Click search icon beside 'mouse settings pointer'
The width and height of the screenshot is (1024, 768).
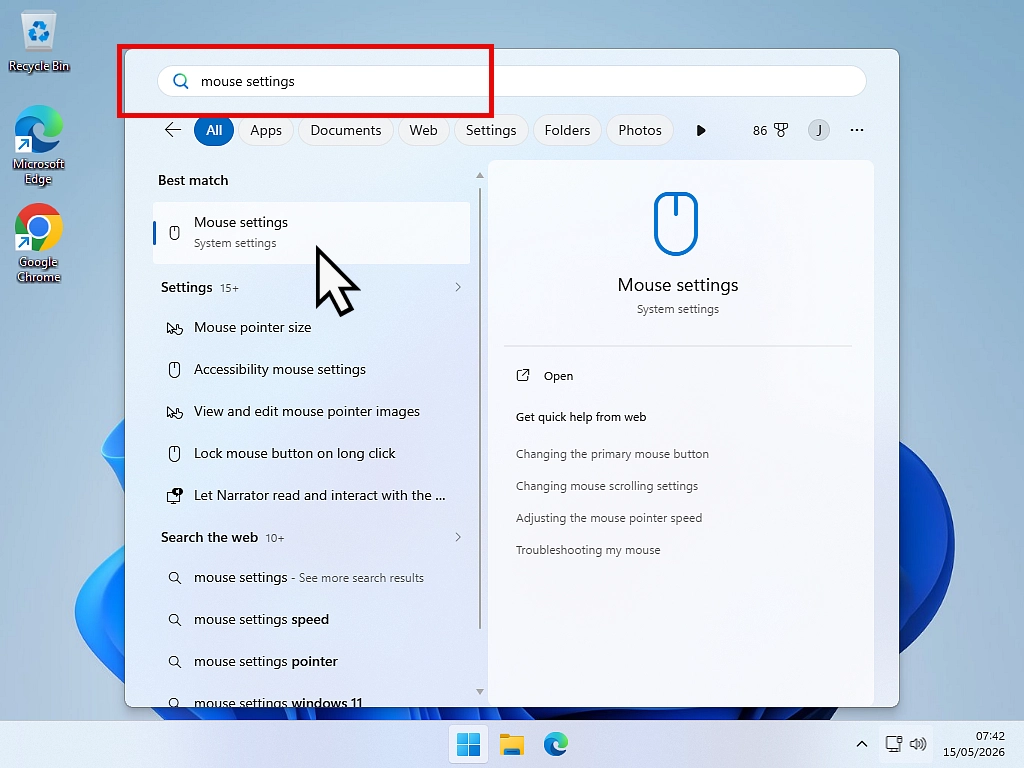174,662
